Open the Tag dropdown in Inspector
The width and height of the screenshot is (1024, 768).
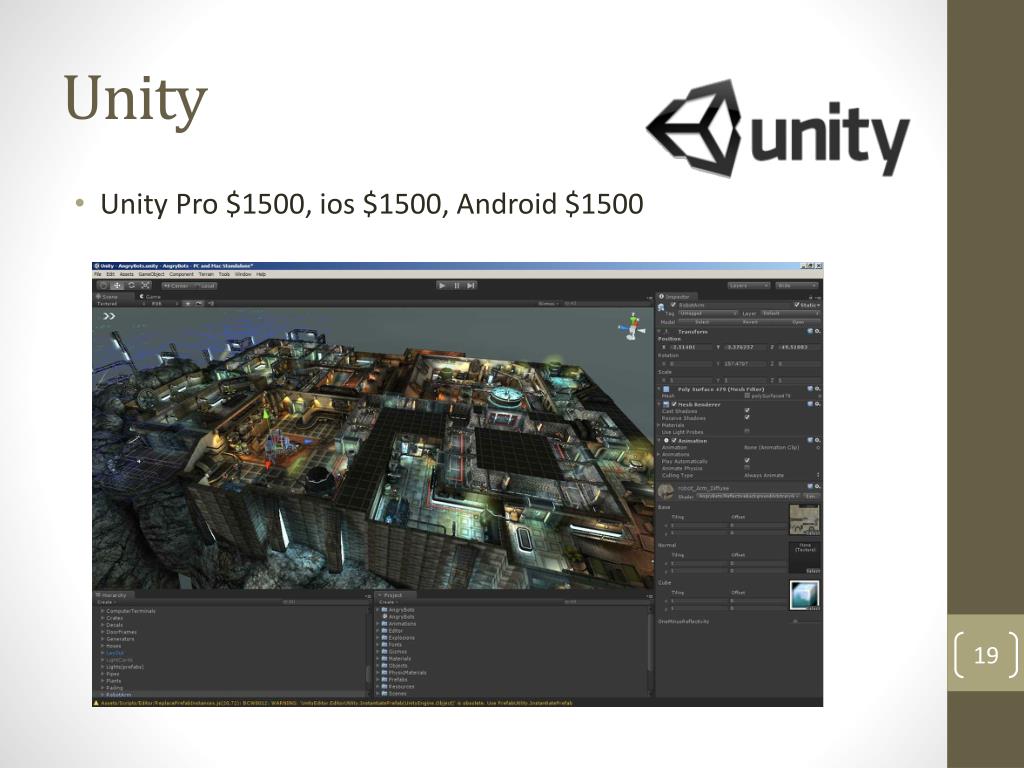tap(708, 313)
